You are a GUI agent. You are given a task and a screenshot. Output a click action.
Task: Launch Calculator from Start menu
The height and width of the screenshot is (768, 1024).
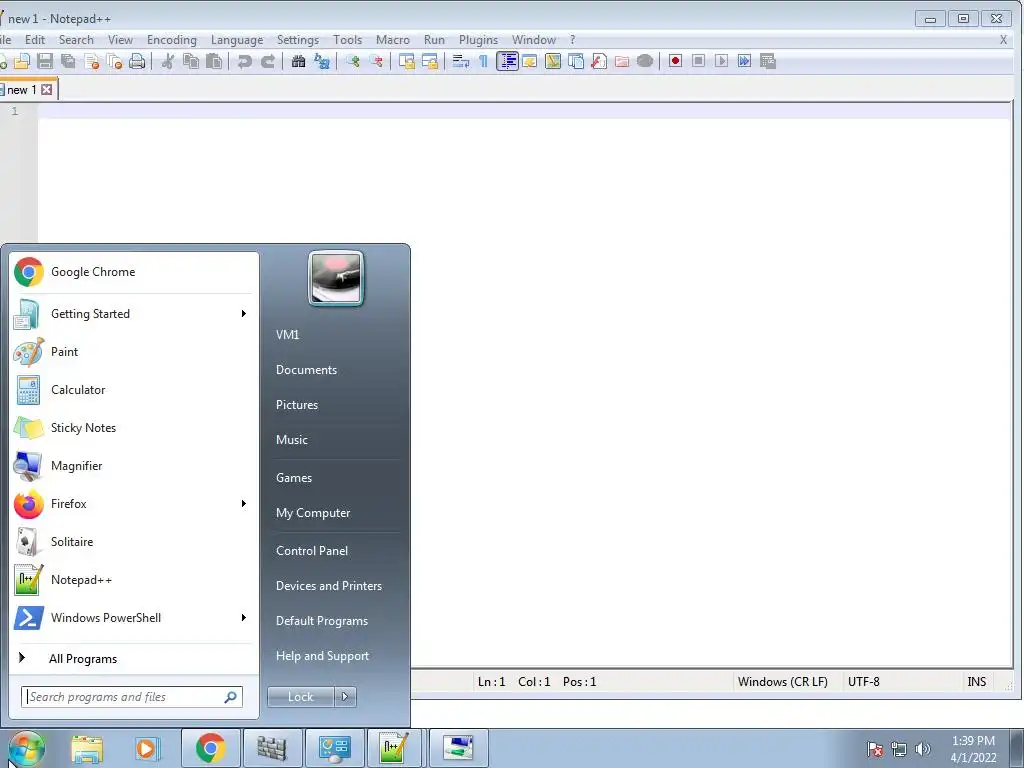134,390
